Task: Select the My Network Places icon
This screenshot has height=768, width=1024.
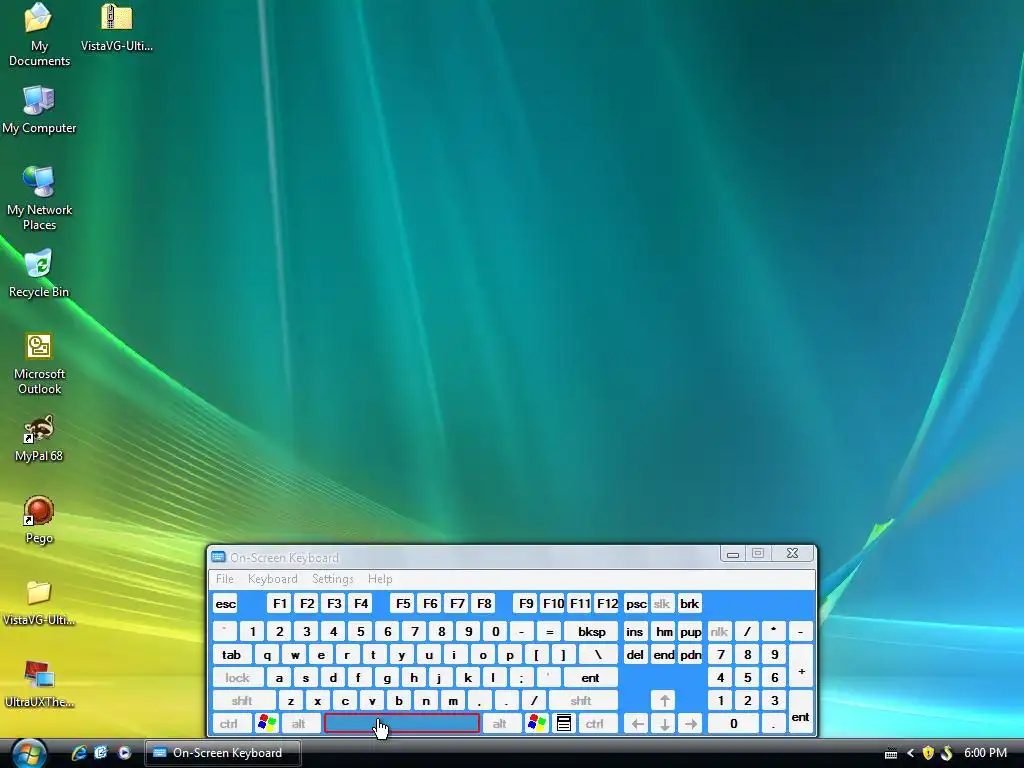Action: [39, 199]
